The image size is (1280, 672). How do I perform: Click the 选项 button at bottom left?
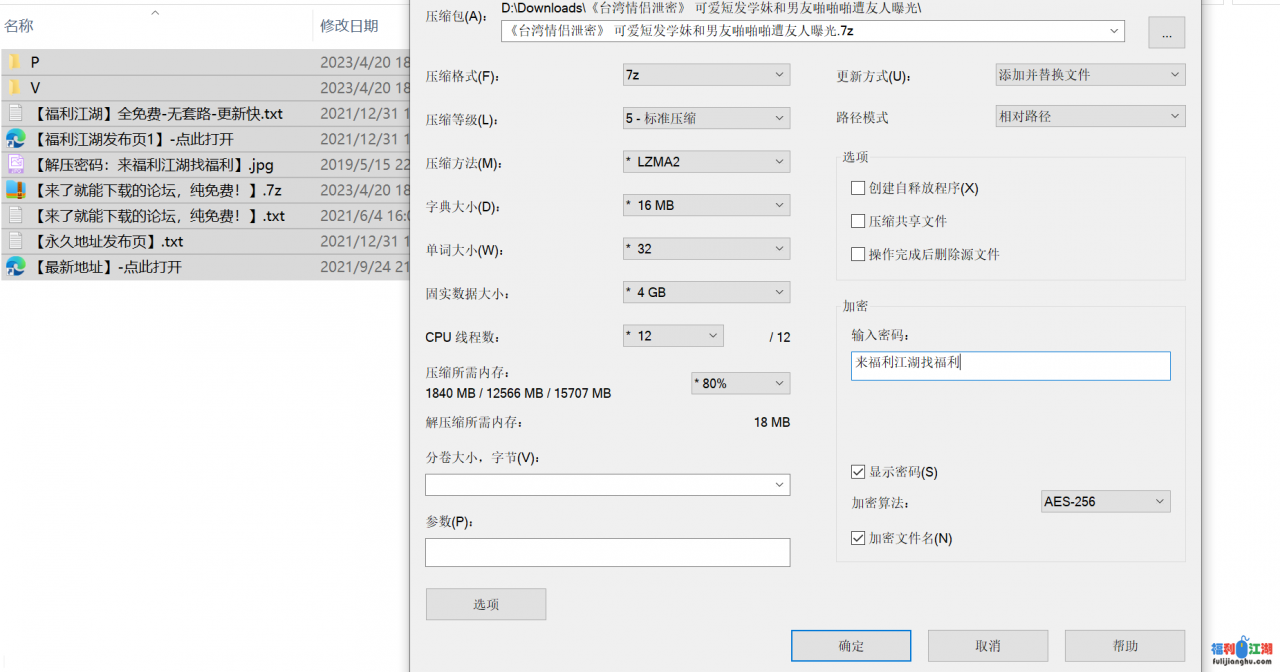486,604
